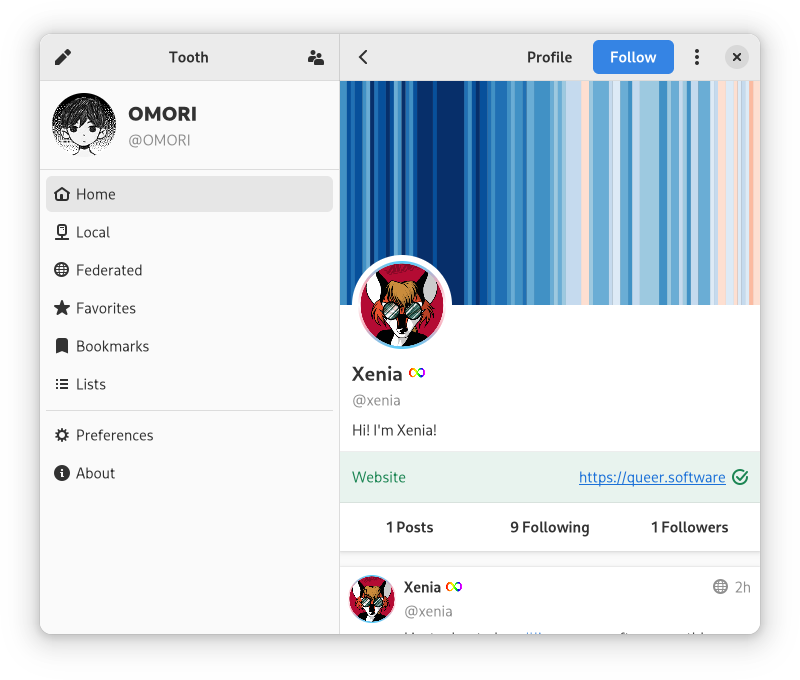Viewport: 800px width, 680px height.
Task: Show the 1 Posts tab
Action: pyautogui.click(x=410, y=527)
